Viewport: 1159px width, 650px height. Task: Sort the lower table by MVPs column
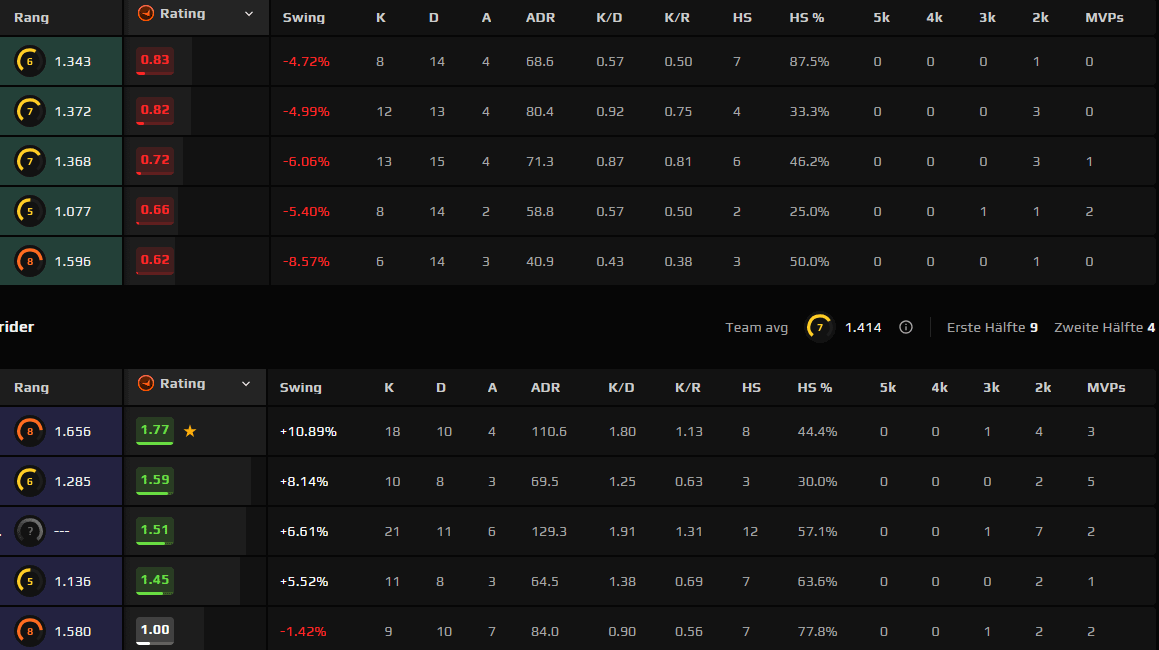pos(1106,387)
